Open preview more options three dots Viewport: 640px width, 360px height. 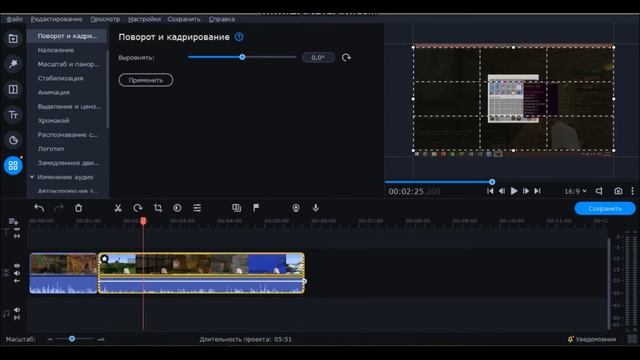[633, 191]
